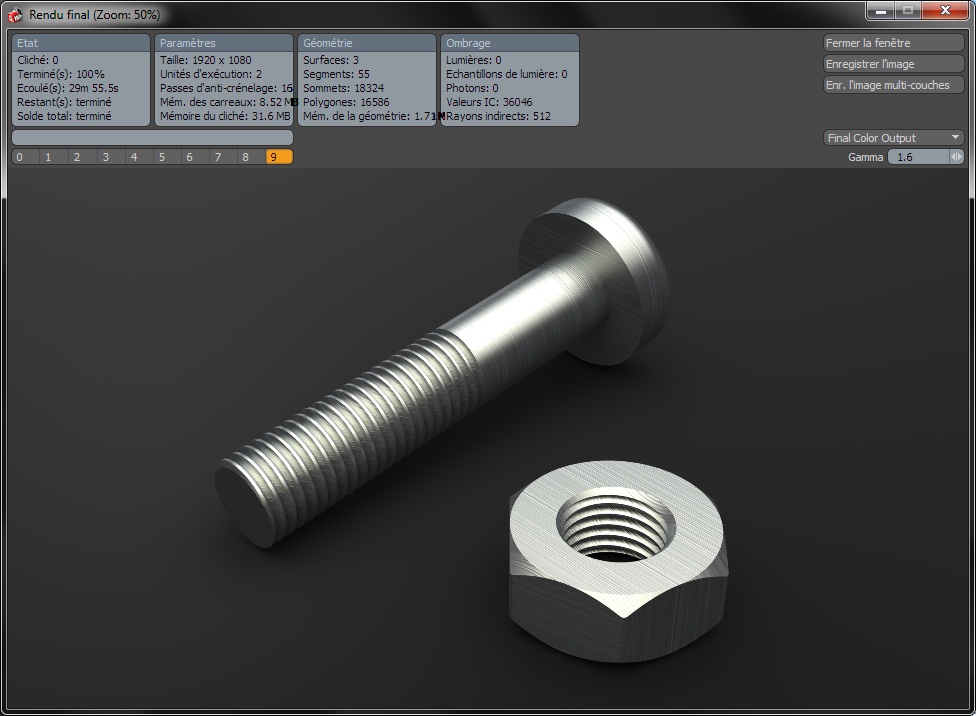Screen dimensions: 976x716
Task: Click the Paramètres panel header
Action: 223,43
